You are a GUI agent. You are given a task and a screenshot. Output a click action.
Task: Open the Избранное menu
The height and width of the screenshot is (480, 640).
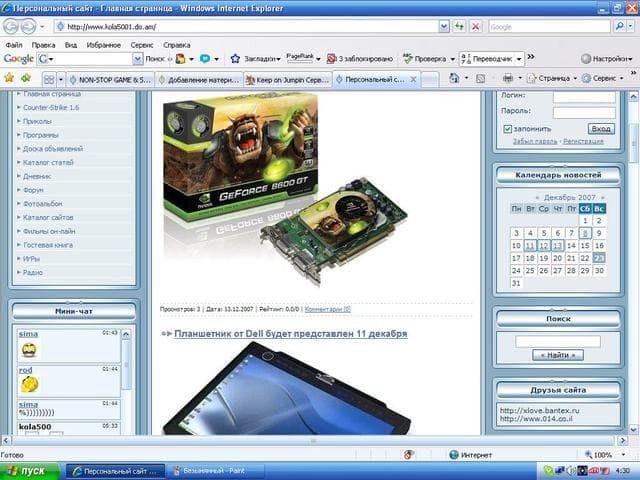click(x=104, y=45)
